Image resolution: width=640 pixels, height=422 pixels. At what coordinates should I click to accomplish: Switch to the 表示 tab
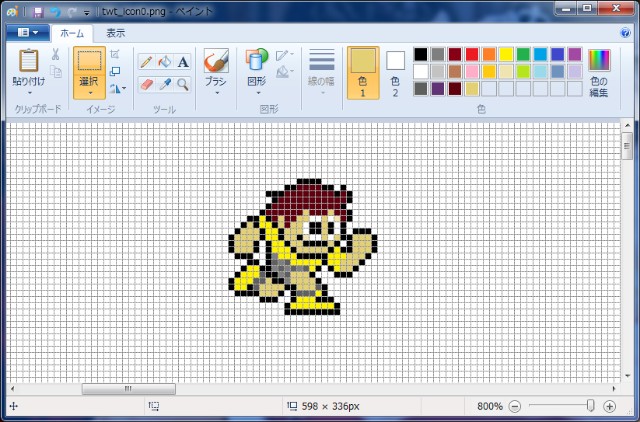tap(116, 33)
